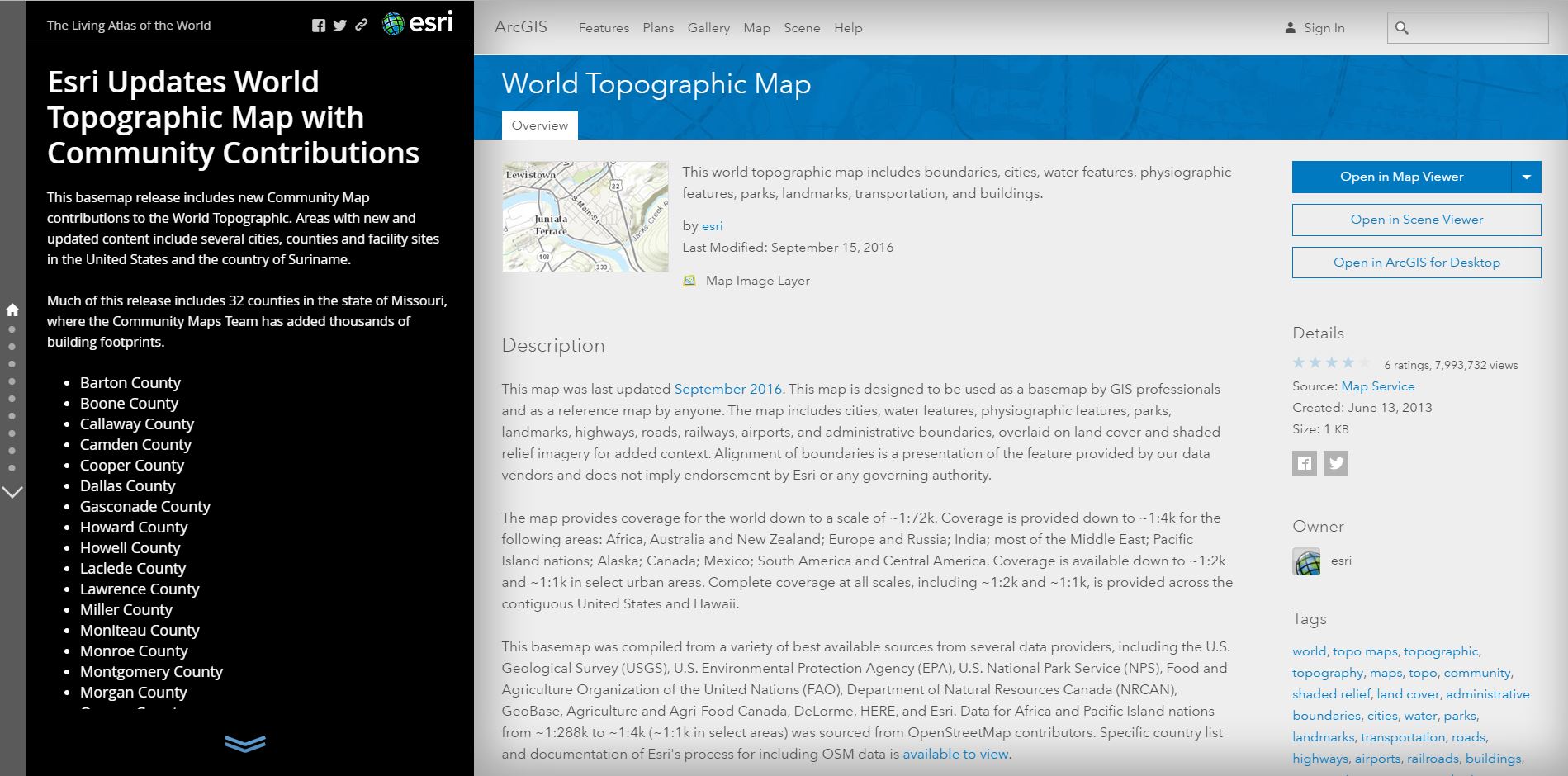The image size is (1568, 776).
Task: Click the esri owner avatar icon
Action: [x=1306, y=561]
